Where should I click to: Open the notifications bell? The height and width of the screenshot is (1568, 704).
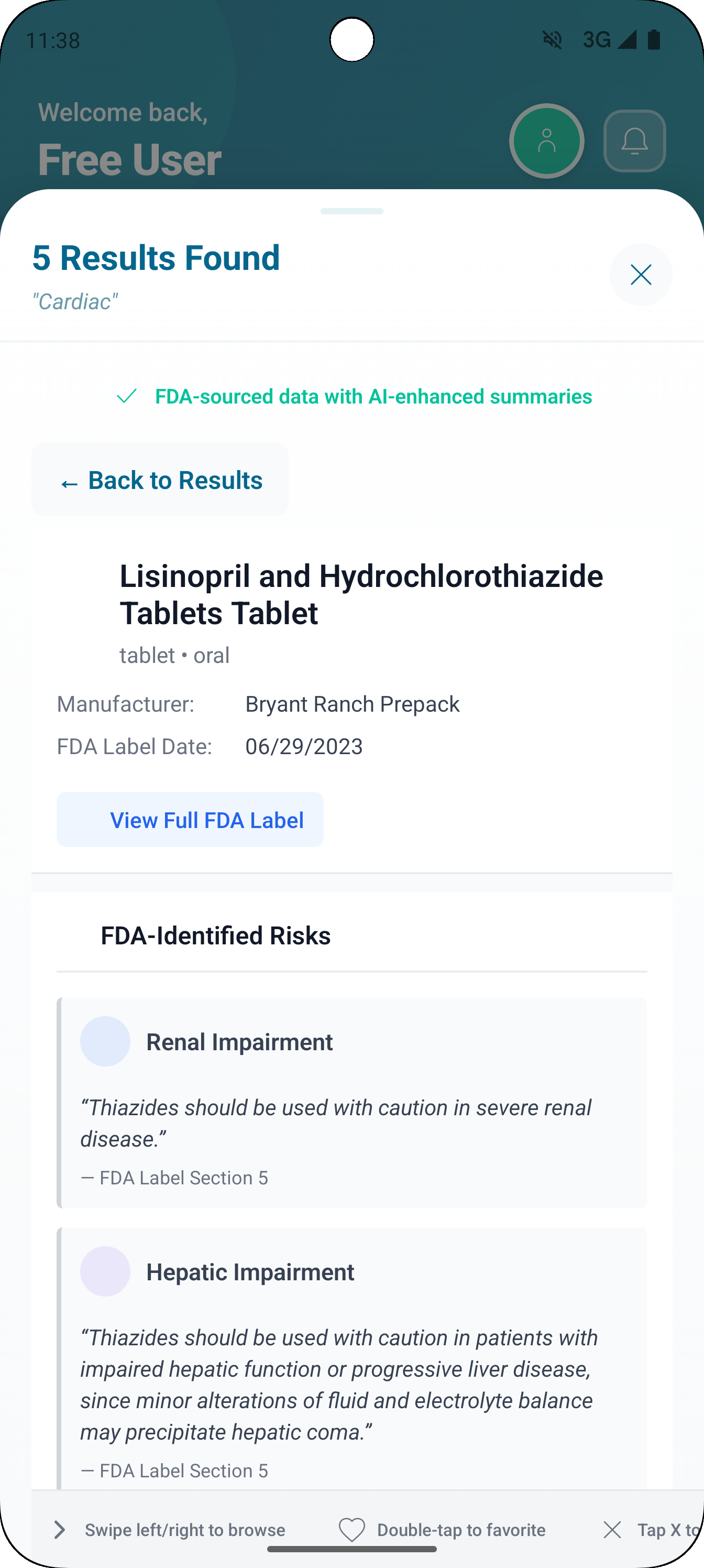pyautogui.click(x=634, y=141)
